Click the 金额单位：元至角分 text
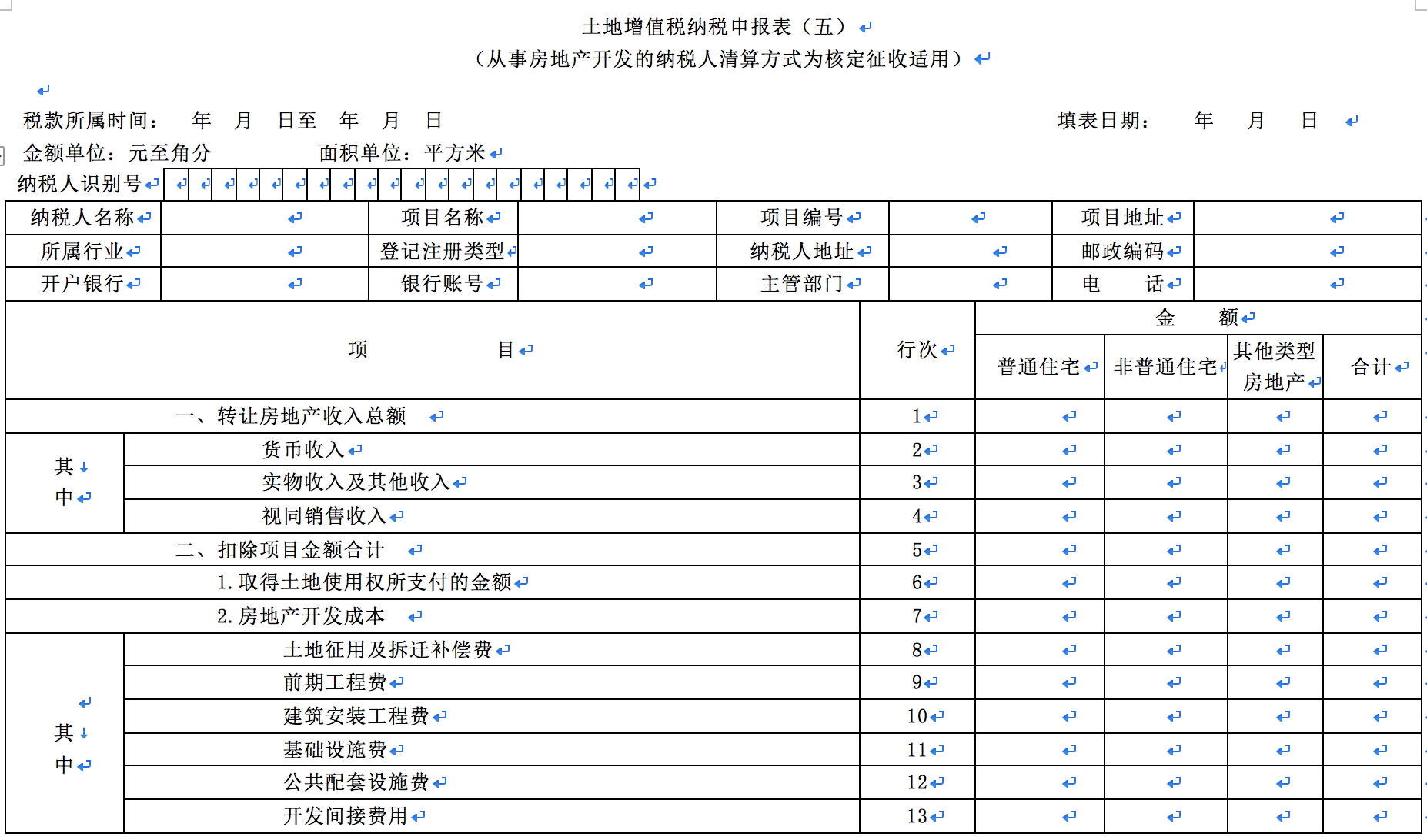Screen dimensions: 1427x840 (x=117, y=153)
